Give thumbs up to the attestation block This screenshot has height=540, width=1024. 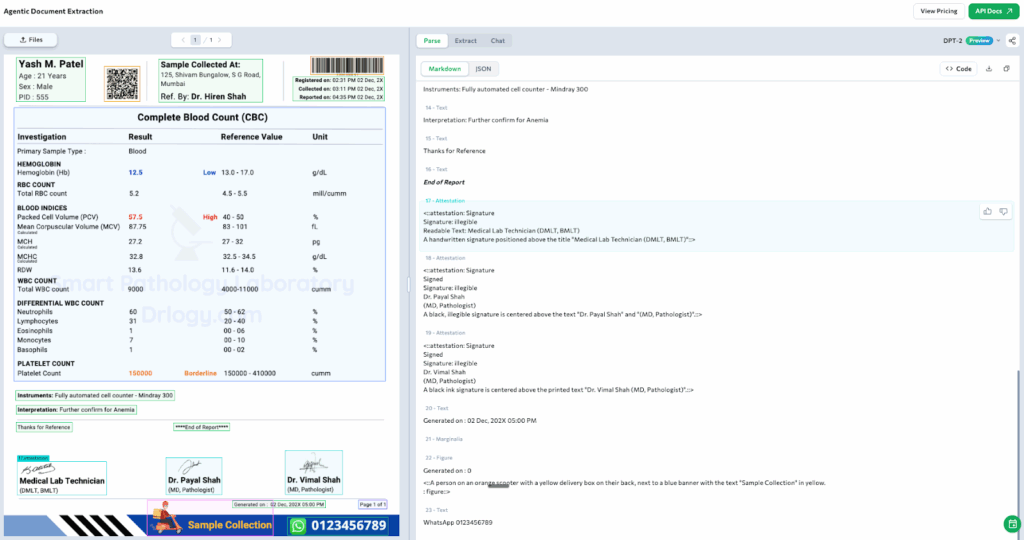(988, 212)
